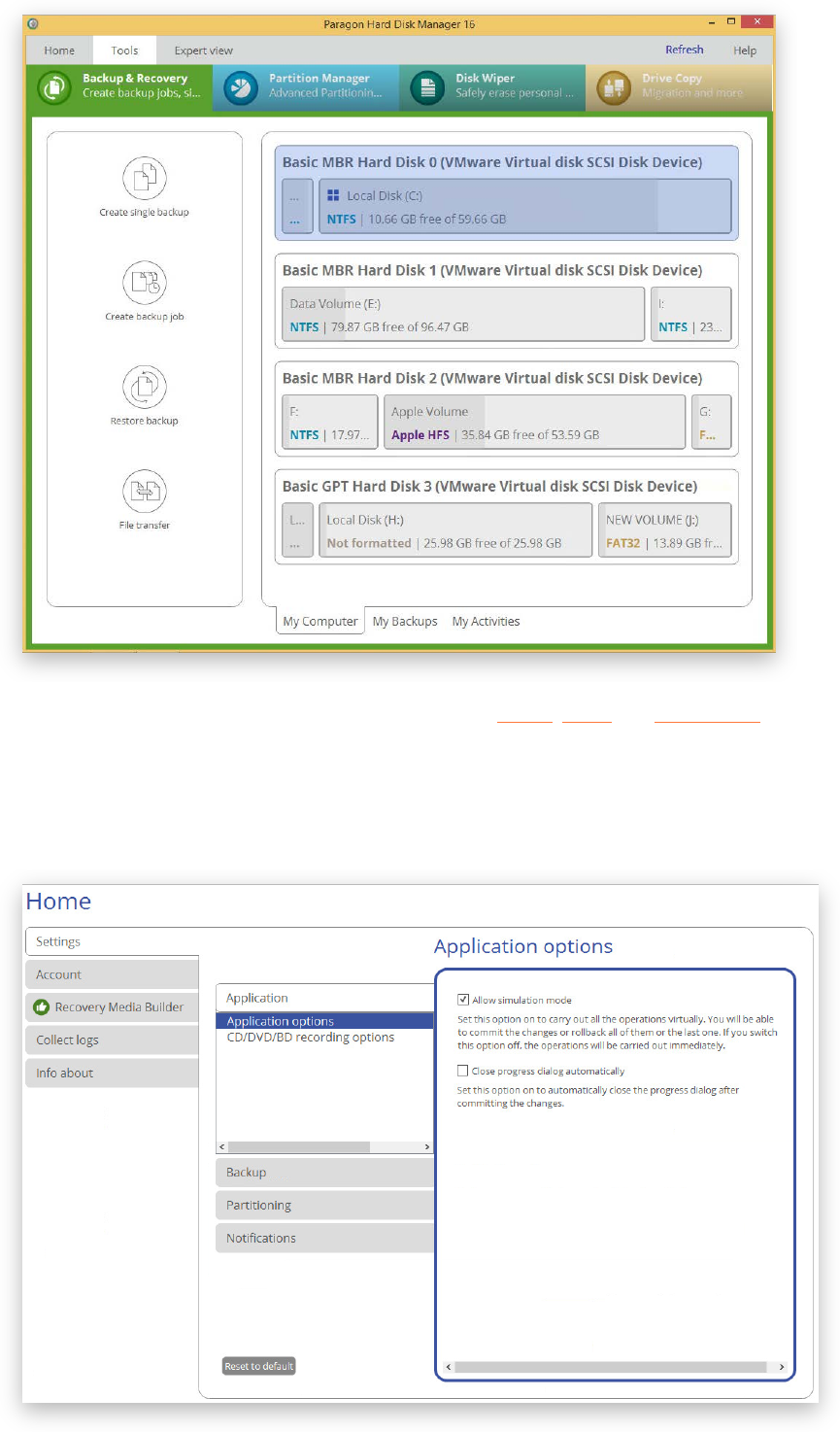Screen dimensions: 840x1432
Task: Select NEW VOLUME (J:) FAT32 partition
Action: [664, 530]
